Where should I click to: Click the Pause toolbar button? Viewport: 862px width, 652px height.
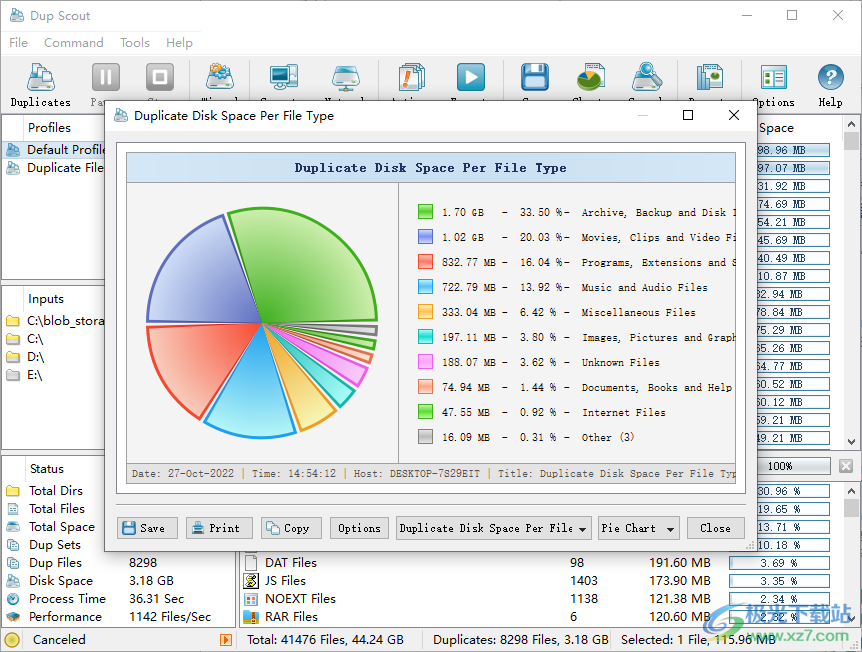tap(106, 77)
